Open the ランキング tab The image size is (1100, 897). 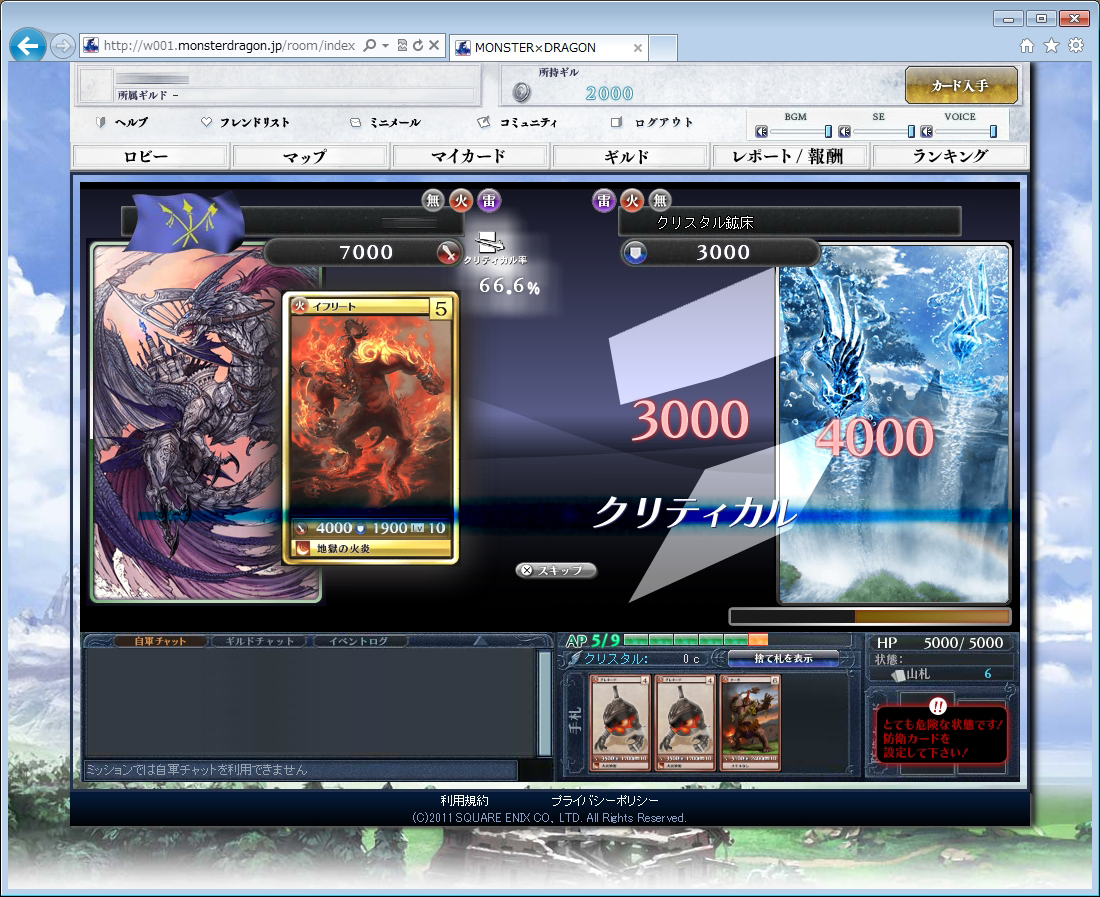tap(950, 156)
